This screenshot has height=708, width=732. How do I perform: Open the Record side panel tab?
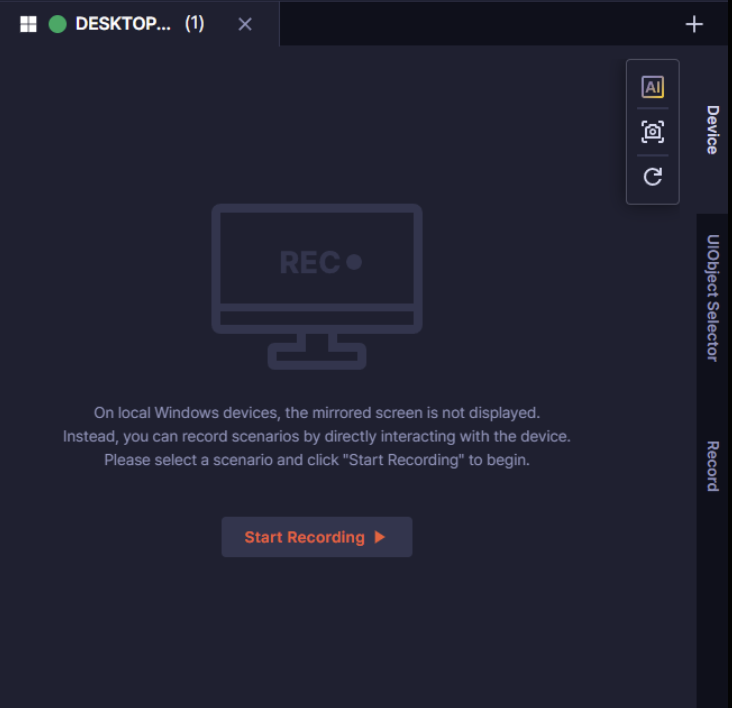[712, 465]
